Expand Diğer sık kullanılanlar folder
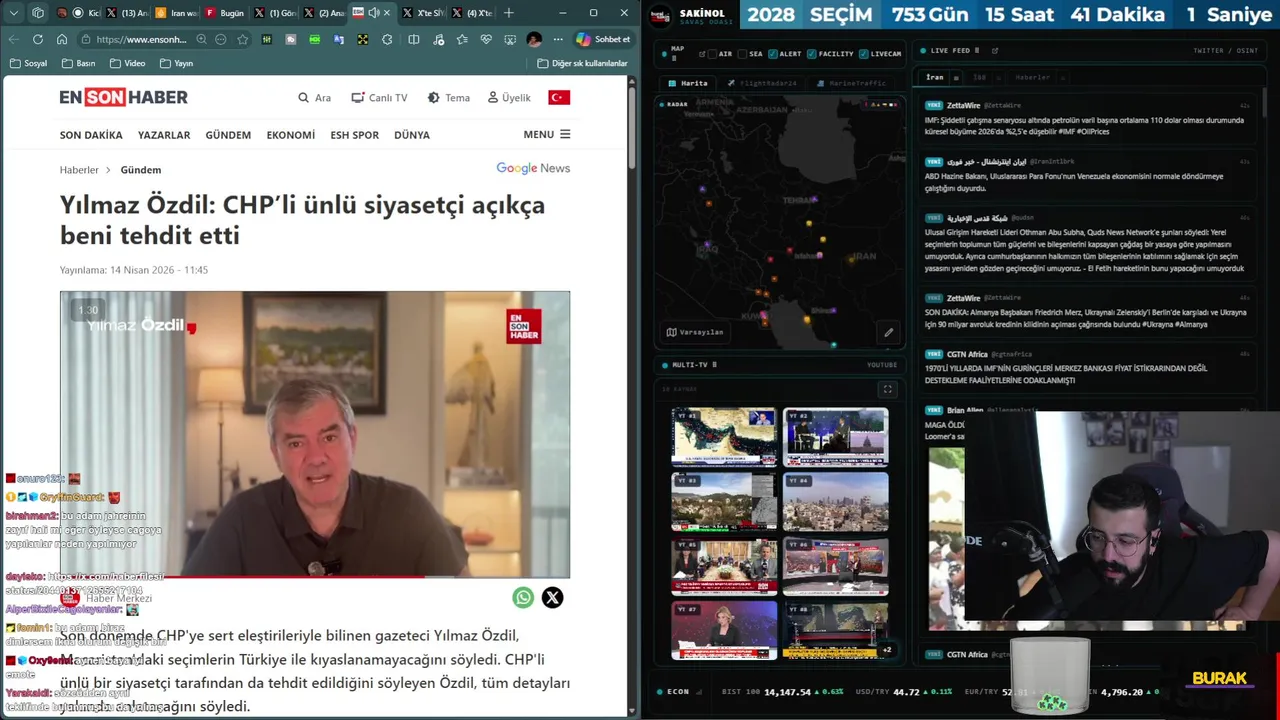Image resolution: width=1280 pixels, height=720 pixels. coord(582,63)
